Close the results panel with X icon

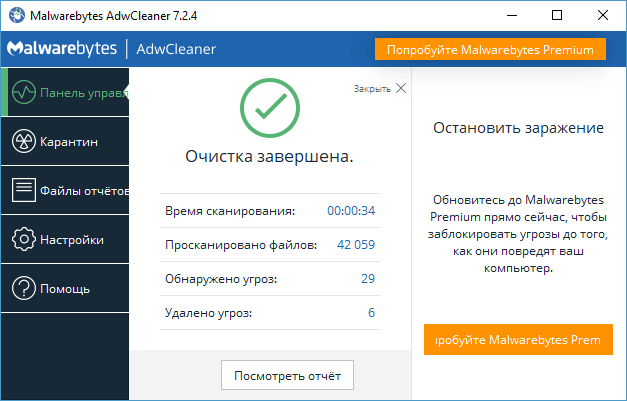click(x=401, y=88)
